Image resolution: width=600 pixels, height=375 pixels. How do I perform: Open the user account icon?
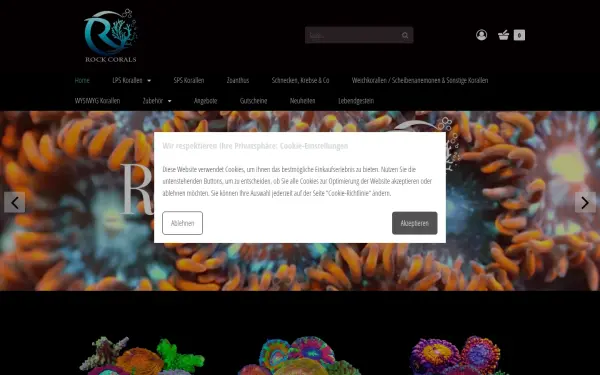point(481,35)
